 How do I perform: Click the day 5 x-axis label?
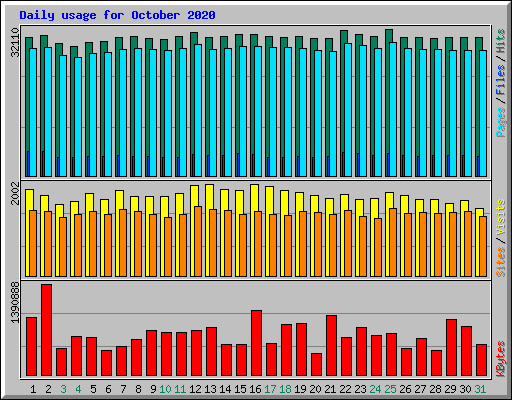click(93, 389)
